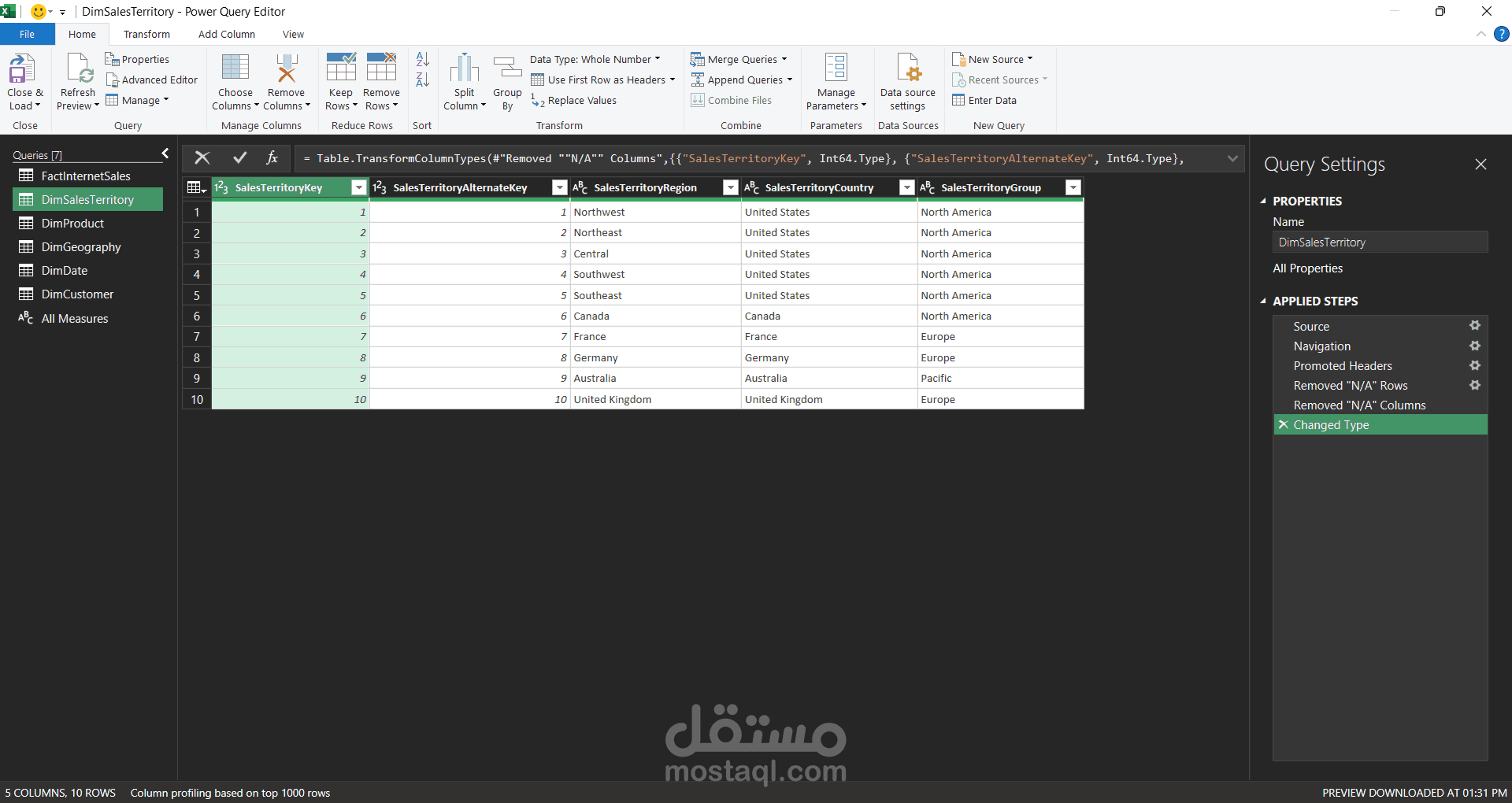Select the DimProduct query

click(88, 223)
